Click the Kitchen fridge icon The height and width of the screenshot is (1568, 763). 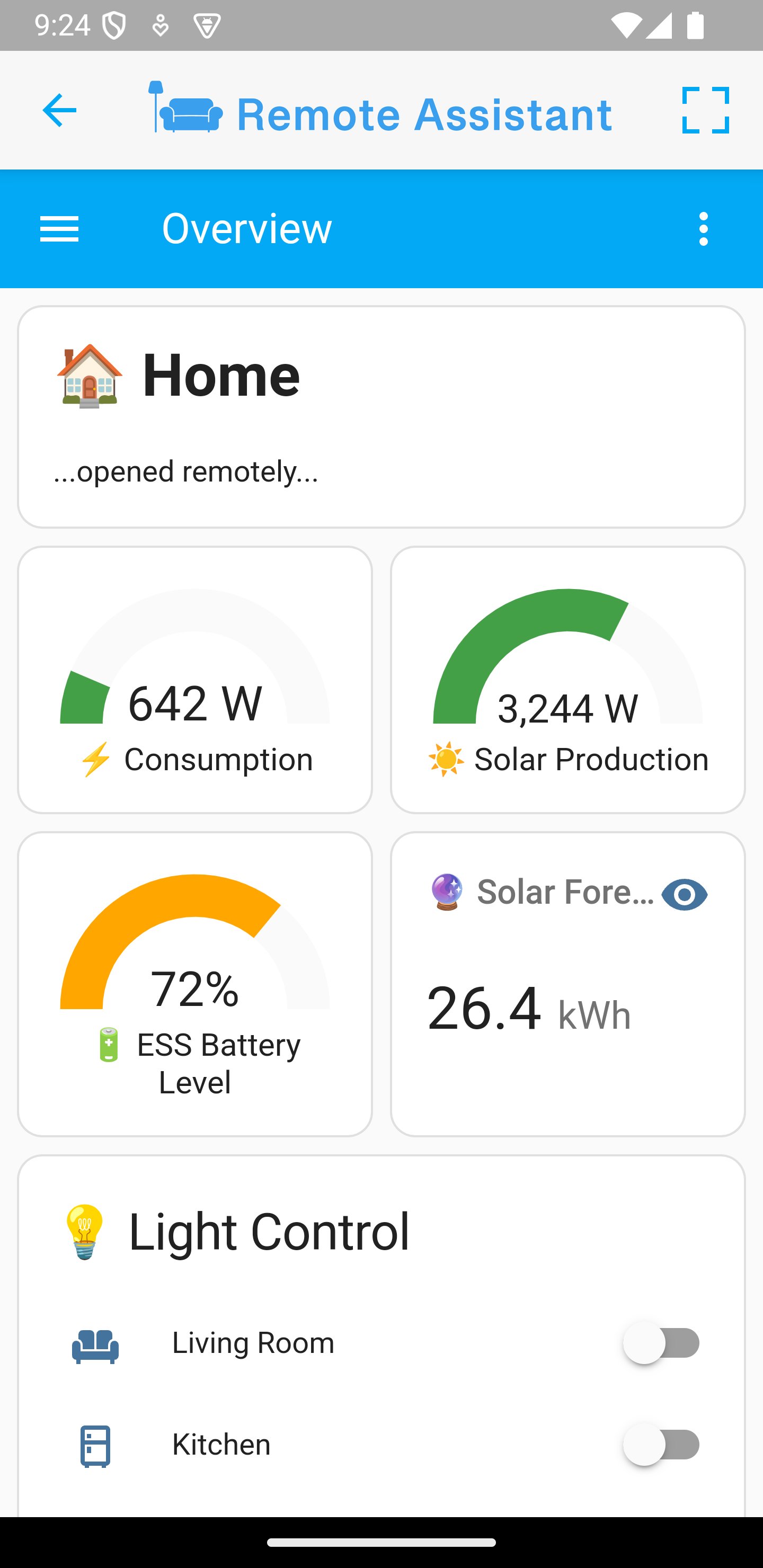click(x=95, y=1446)
